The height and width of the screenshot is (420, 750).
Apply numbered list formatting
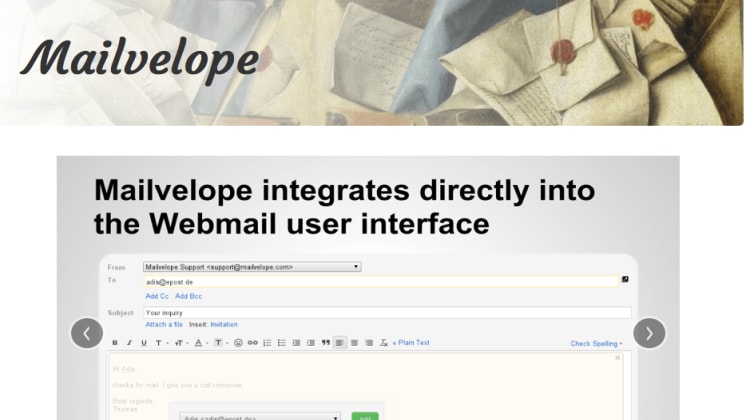click(x=267, y=343)
